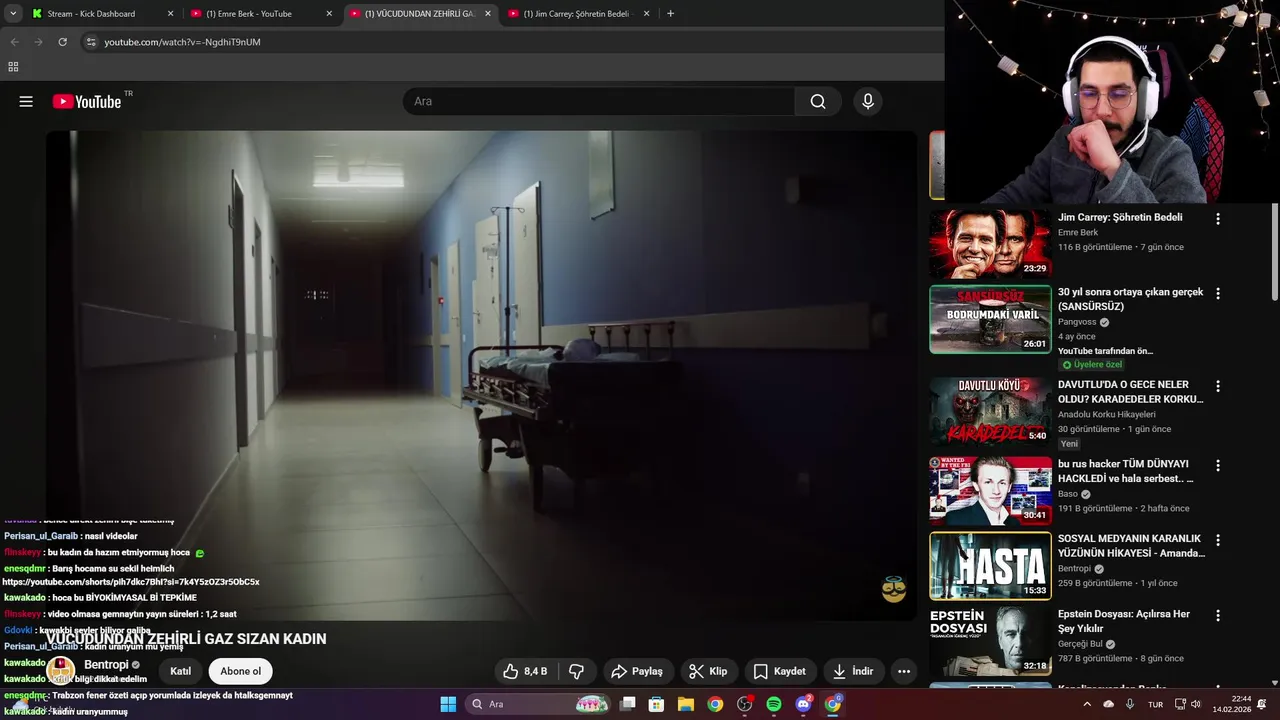The height and width of the screenshot is (720, 1280).
Task: Open menu for SOSYAL MEDYANIN KARANLIK video
Action: coord(1218,540)
